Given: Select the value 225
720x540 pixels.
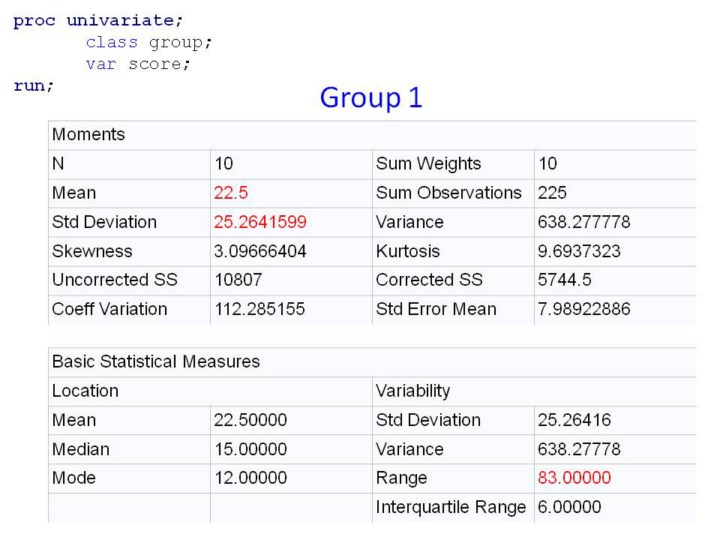Looking at the screenshot, I should (x=552, y=193).
